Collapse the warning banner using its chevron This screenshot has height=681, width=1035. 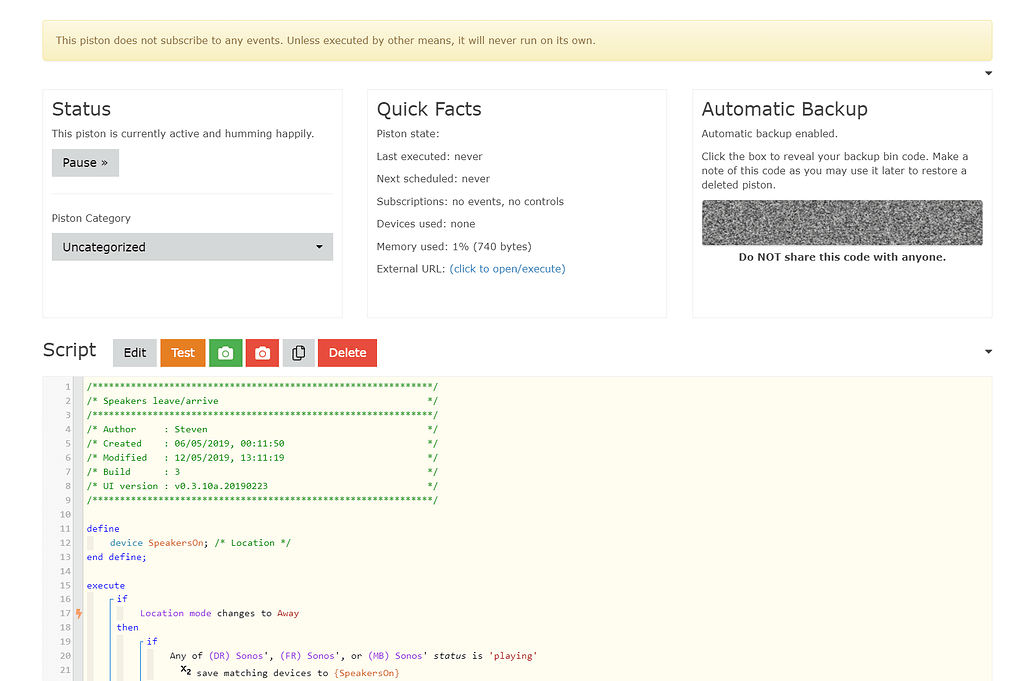988,72
